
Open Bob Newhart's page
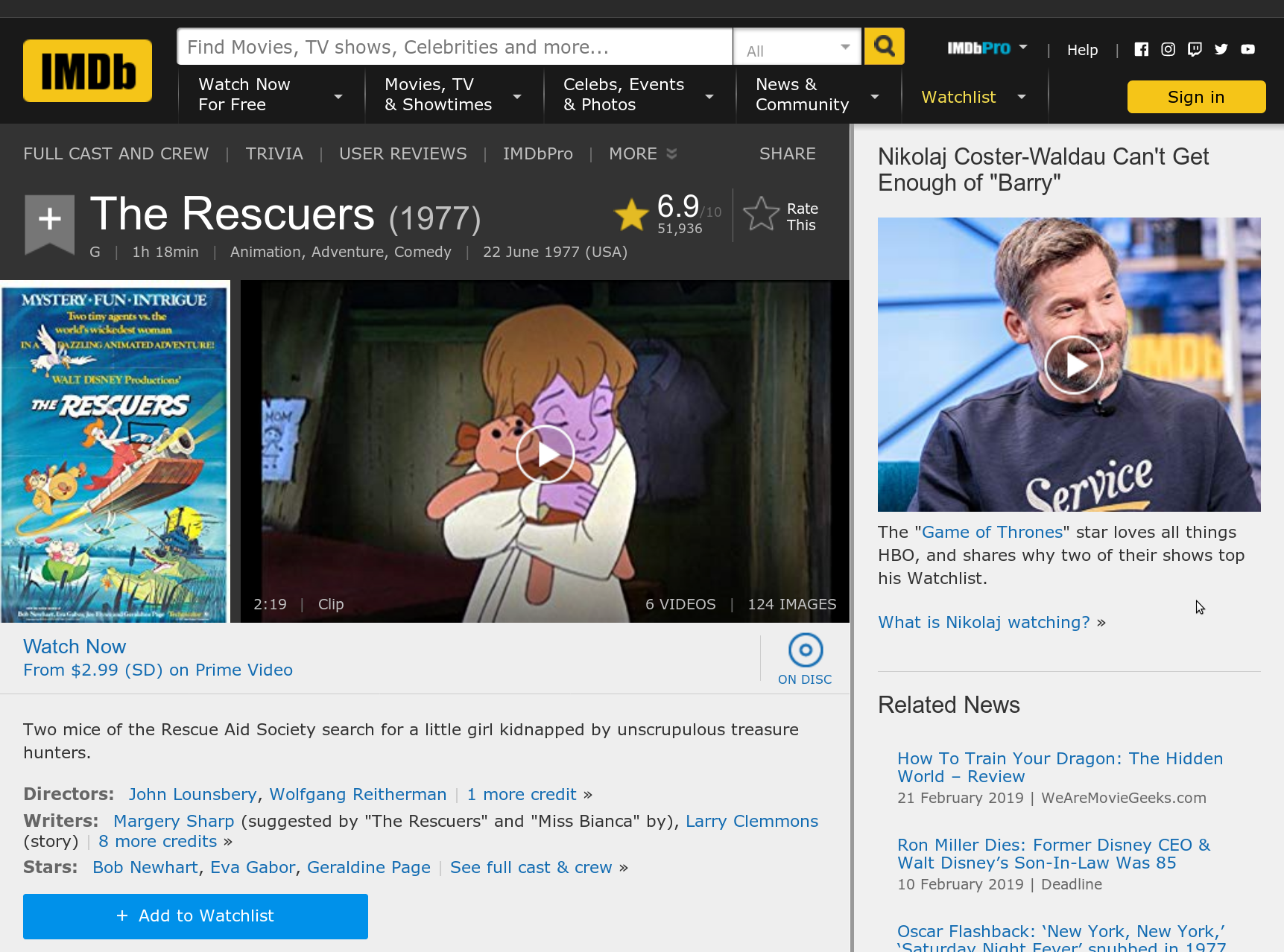click(x=145, y=867)
